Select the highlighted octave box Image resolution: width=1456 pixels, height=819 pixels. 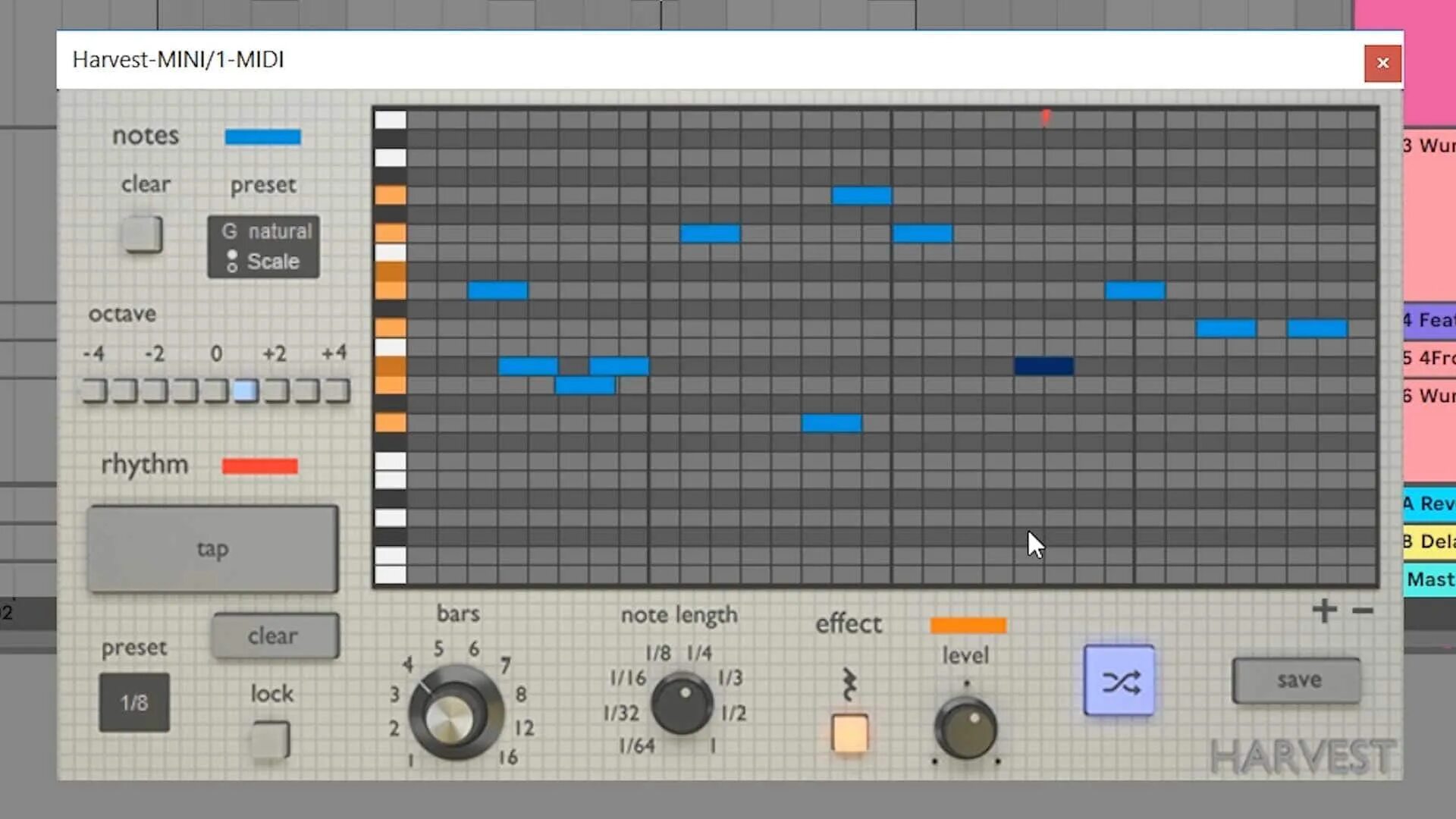246,391
